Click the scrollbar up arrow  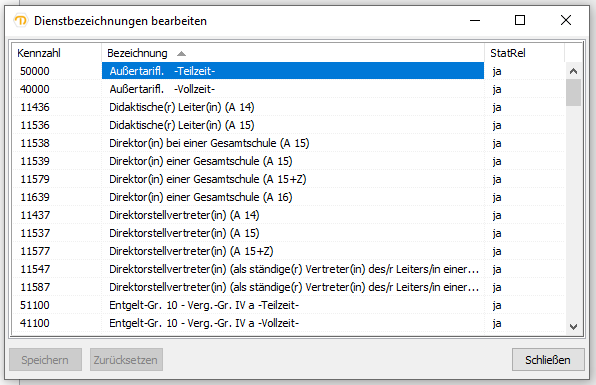click(x=574, y=71)
